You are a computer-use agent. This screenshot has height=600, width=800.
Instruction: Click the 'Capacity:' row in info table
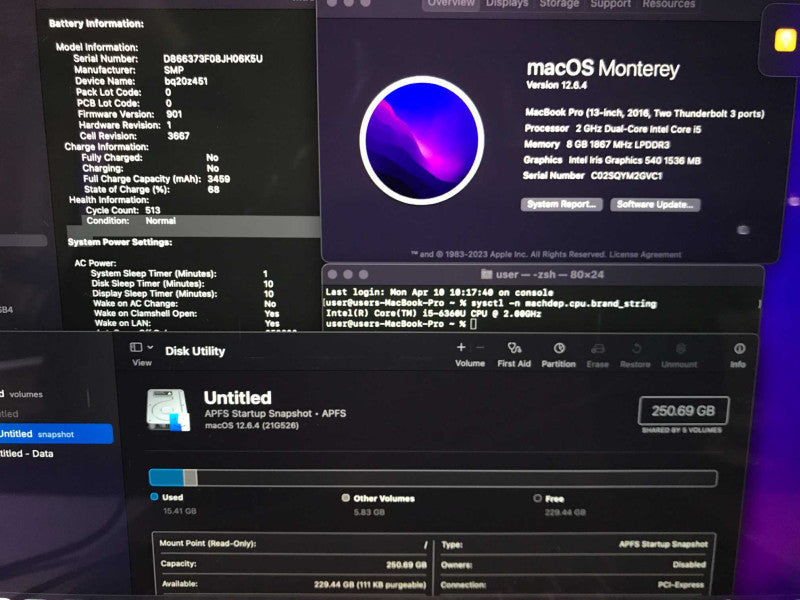[293, 564]
